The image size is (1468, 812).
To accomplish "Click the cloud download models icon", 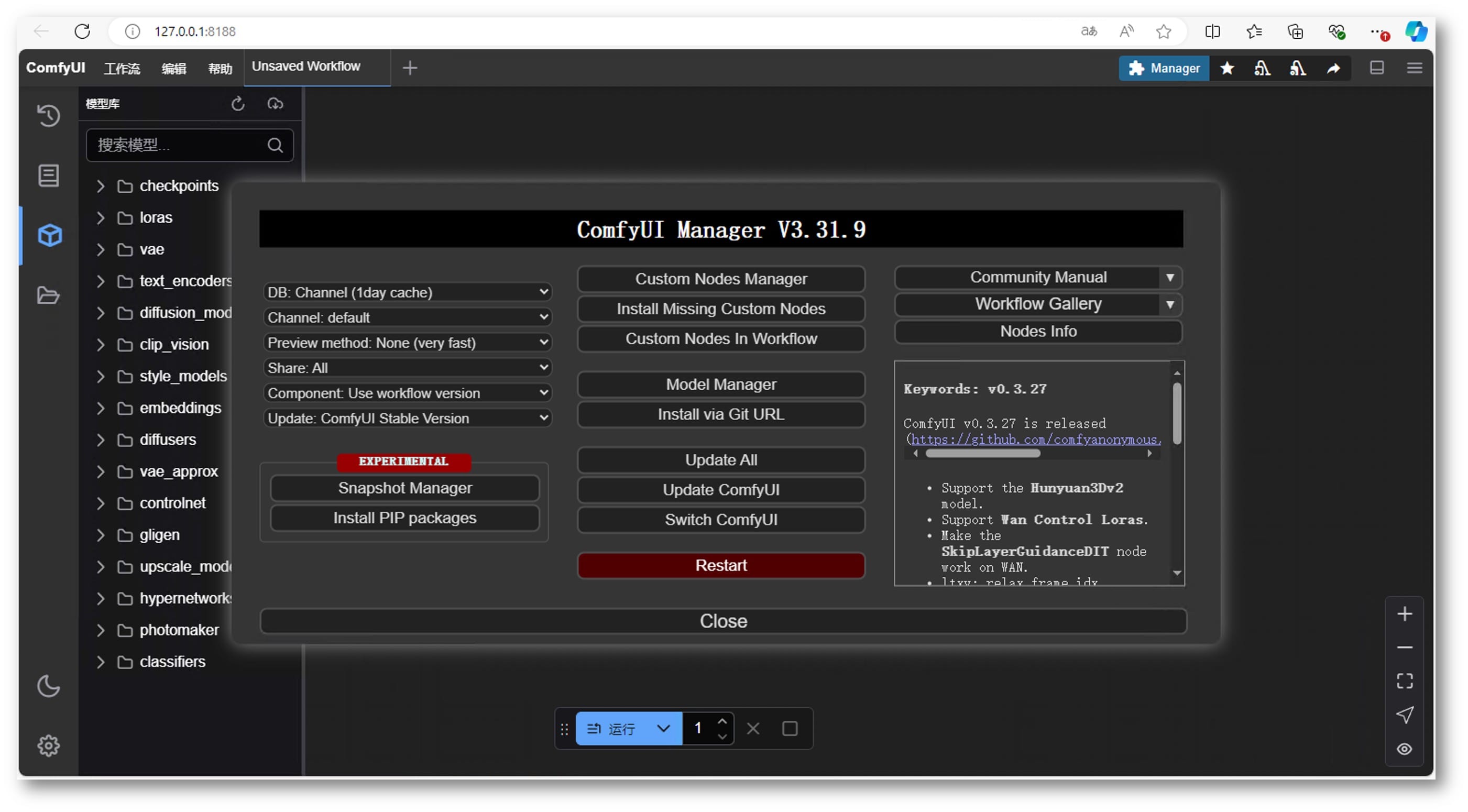I will tap(275, 104).
